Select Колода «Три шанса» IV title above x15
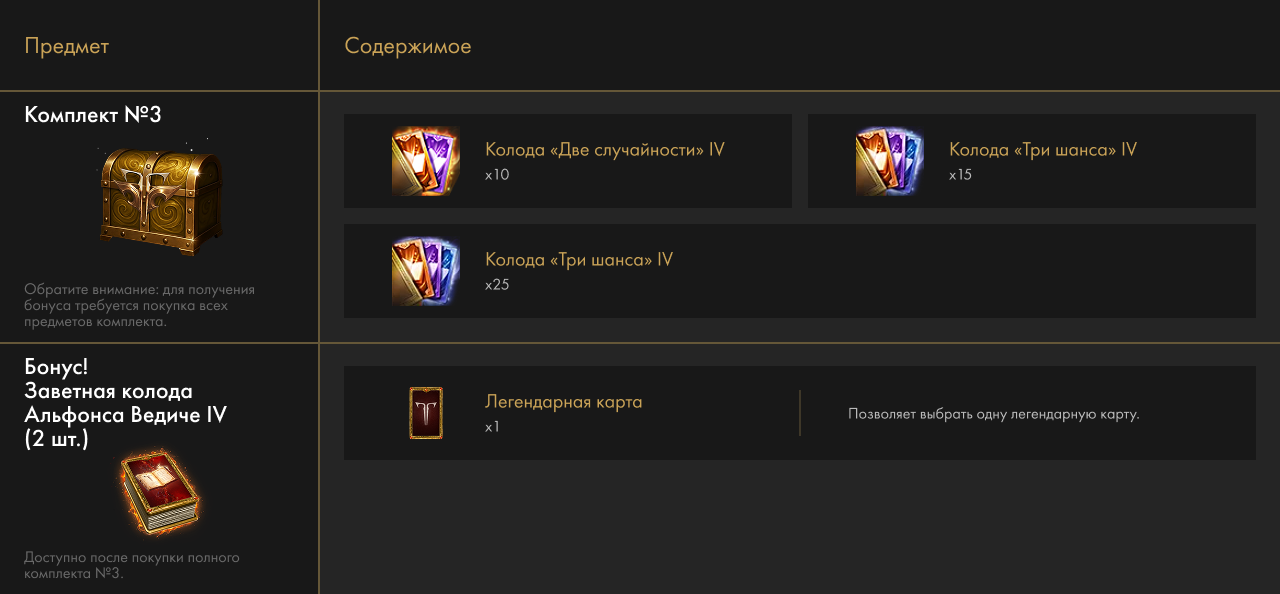This screenshot has height=594, width=1280. [1043, 150]
